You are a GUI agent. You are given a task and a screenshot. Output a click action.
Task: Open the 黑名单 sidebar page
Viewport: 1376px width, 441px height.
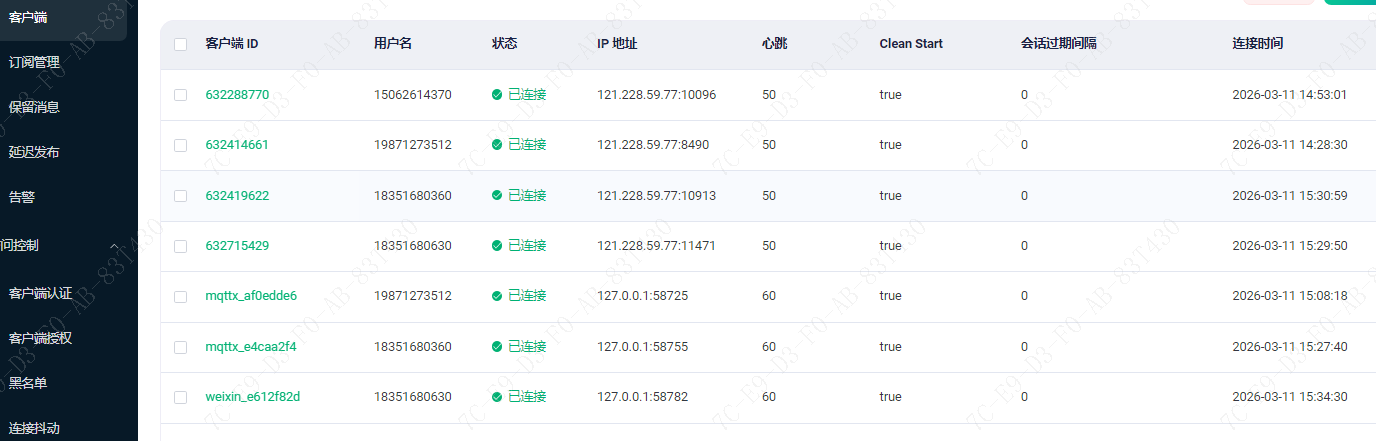(28, 383)
